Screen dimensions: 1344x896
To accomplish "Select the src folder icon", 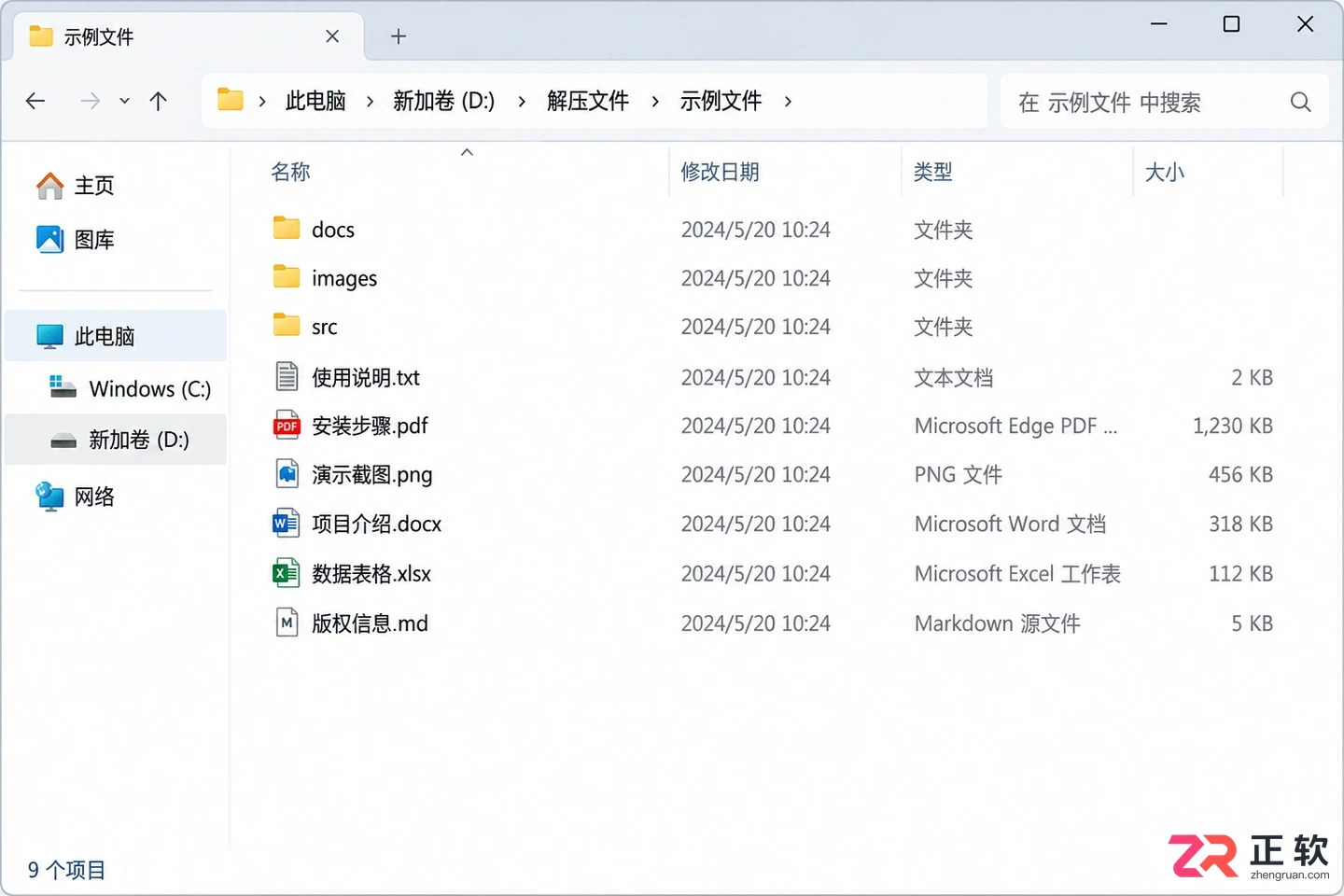I will point(287,325).
